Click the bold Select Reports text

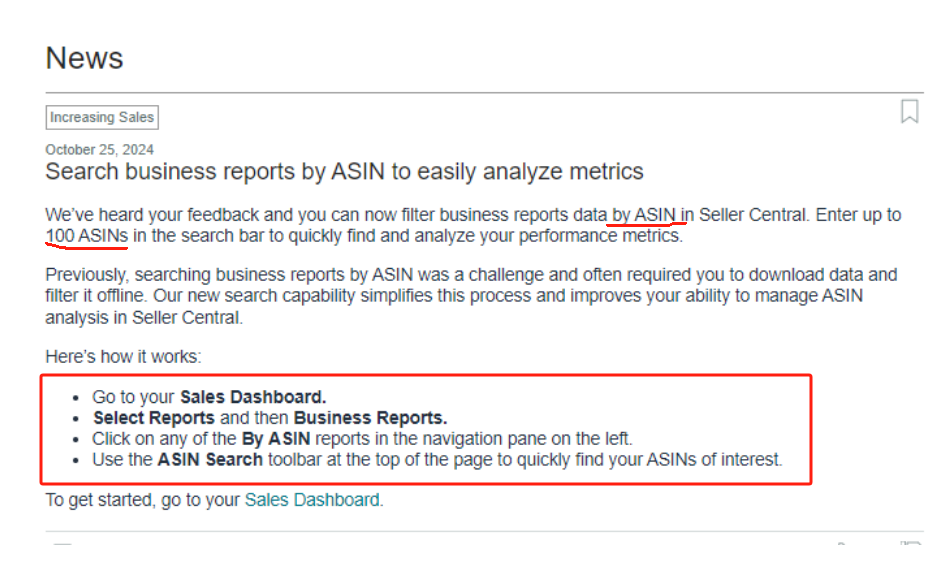pos(154,418)
